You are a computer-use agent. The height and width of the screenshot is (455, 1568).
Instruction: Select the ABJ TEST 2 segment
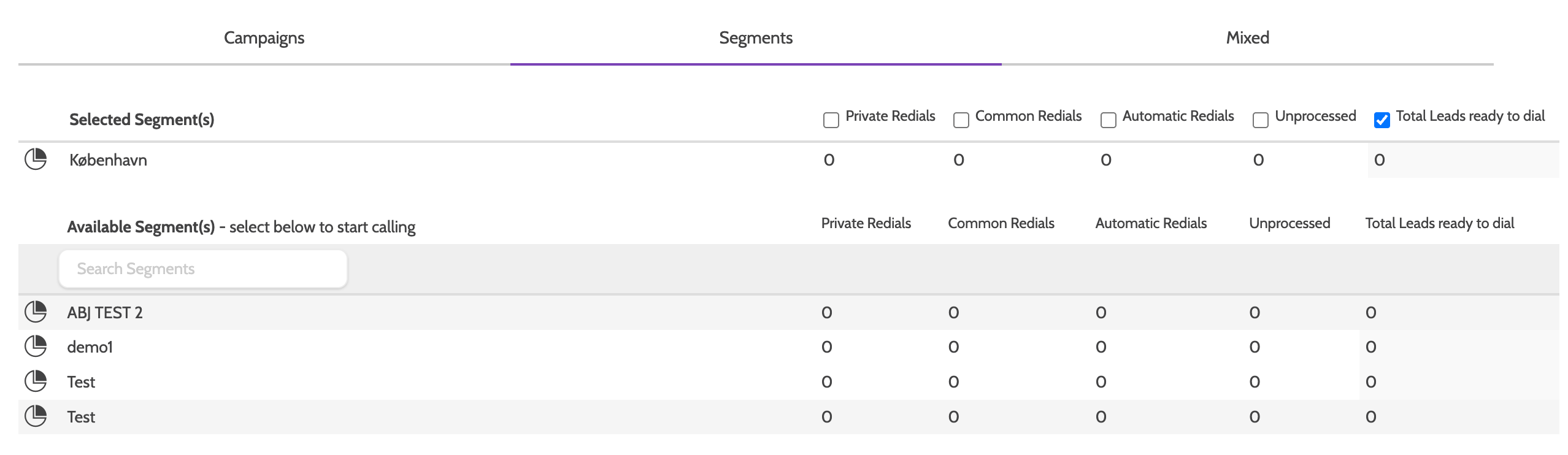[x=105, y=313]
